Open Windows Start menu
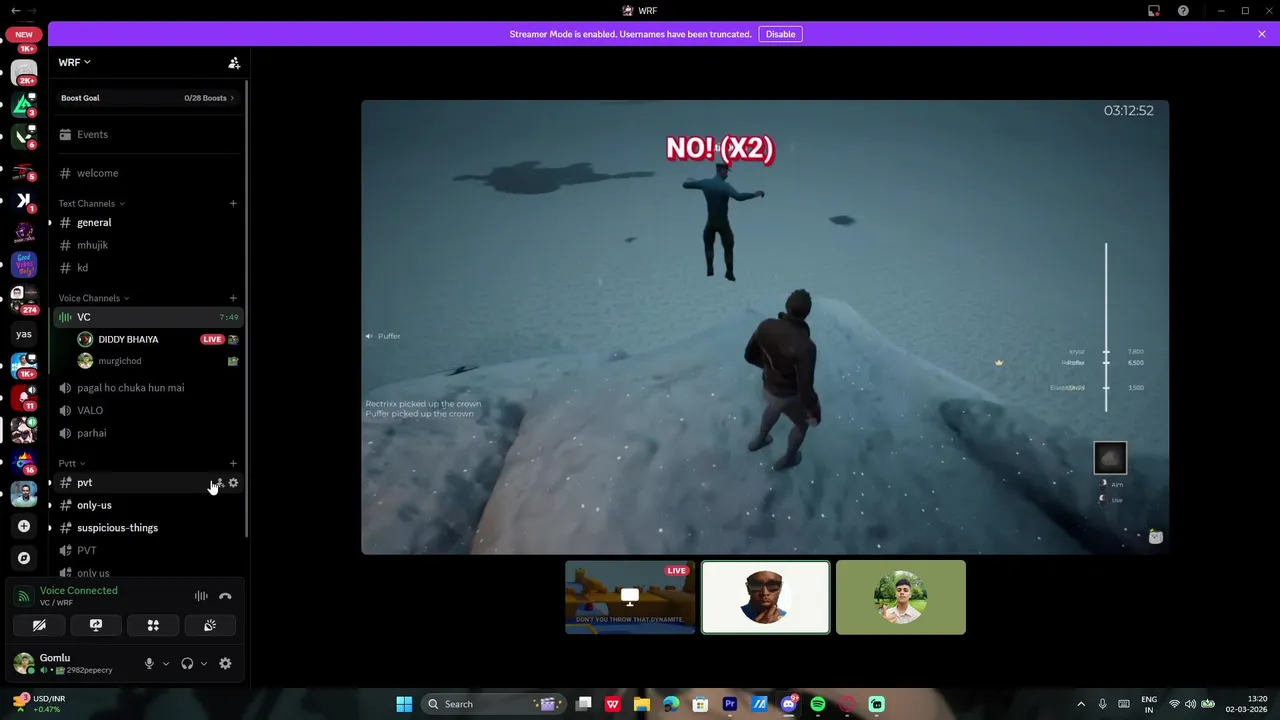 [x=404, y=704]
